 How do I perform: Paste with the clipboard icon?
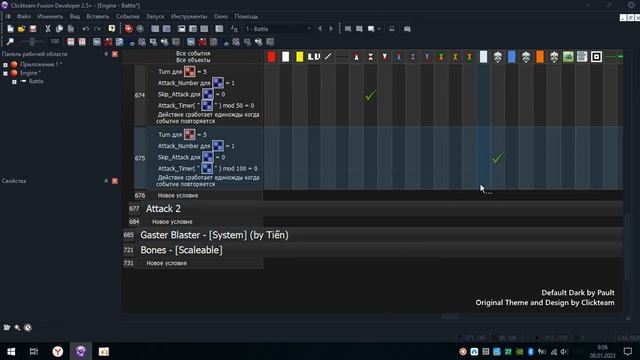point(71,29)
